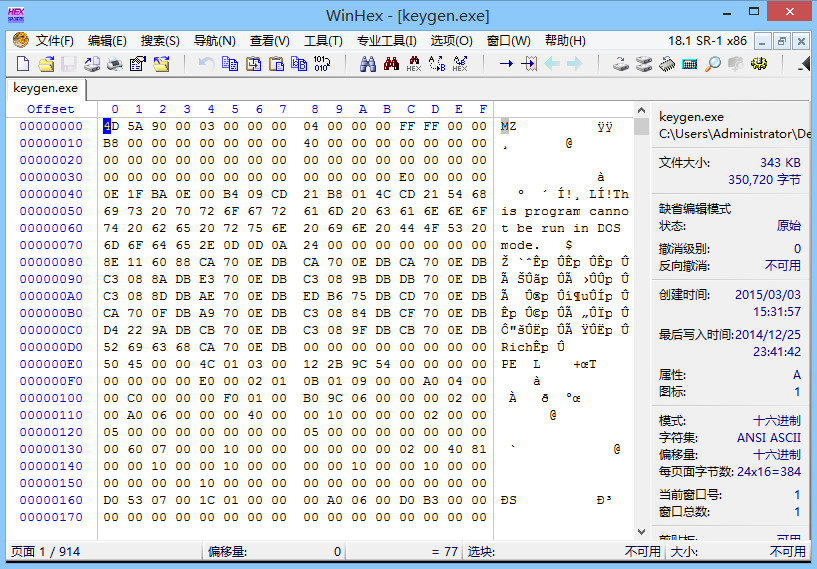Screen dimensions: 817x569
Task: Open the 帮助(H) menu
Action: coord(565,41)
